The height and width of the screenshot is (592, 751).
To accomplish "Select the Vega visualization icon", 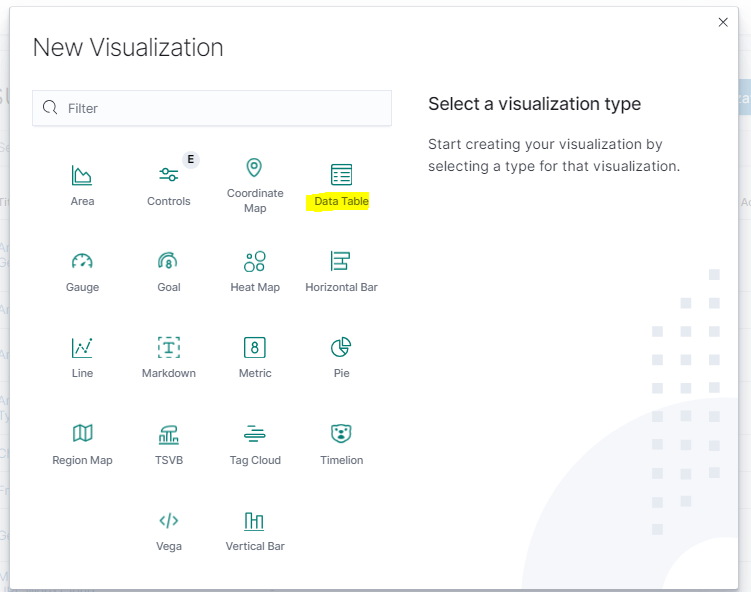I will (x=168, y=521).
